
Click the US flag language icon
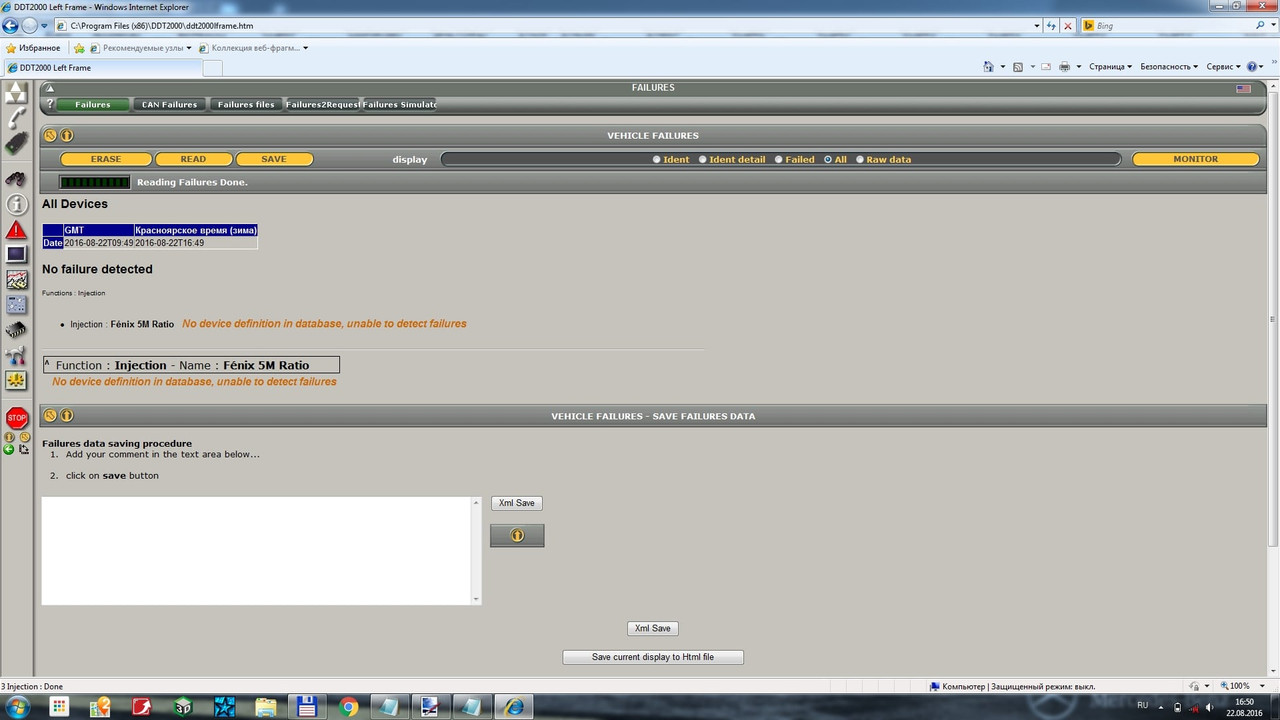point(1244,88)
